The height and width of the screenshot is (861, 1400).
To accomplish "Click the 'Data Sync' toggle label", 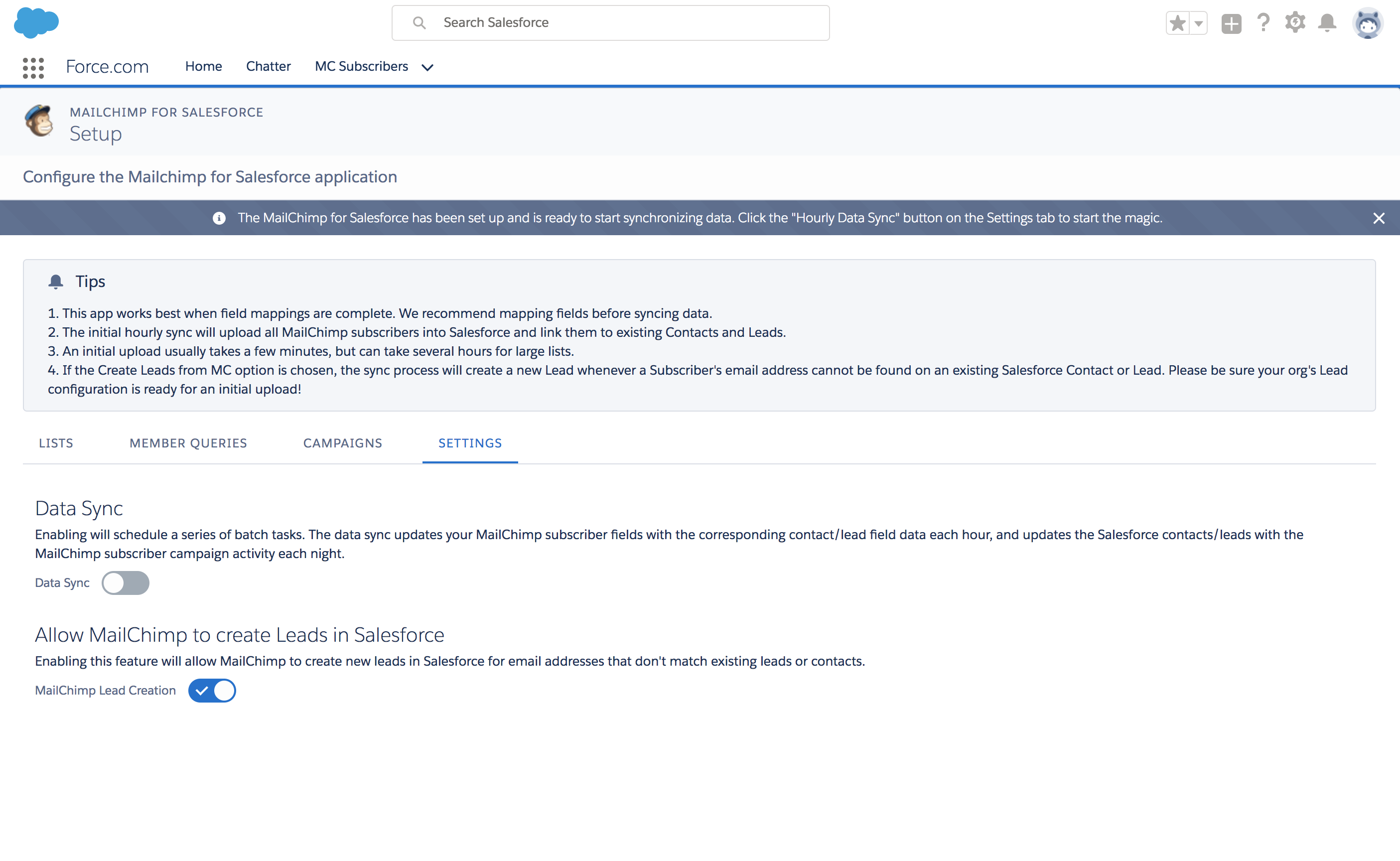I will point(62,582).
